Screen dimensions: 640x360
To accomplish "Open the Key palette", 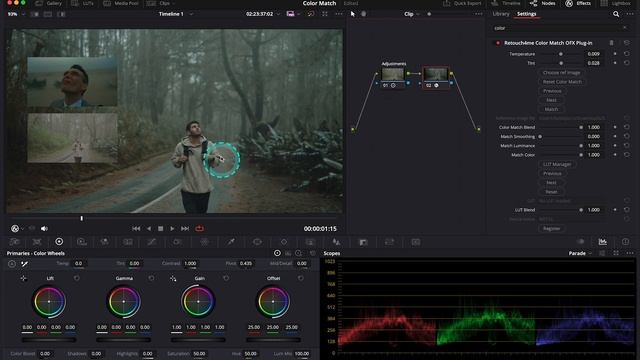I will pyautogui.click(x=363, y=242).
